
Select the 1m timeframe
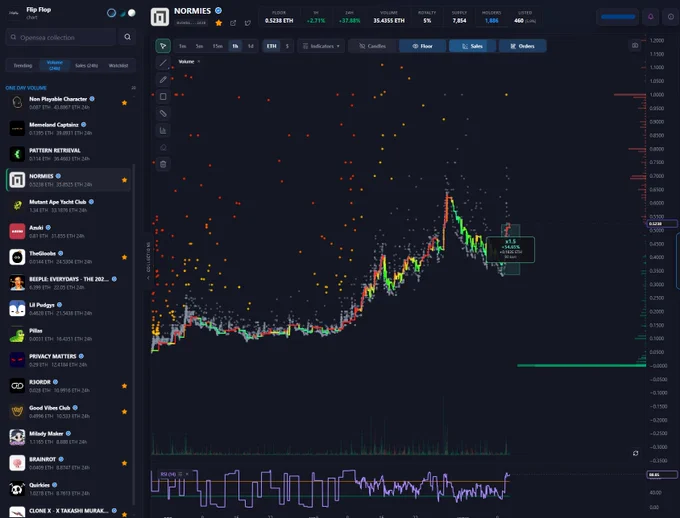(x=183, y=46)
